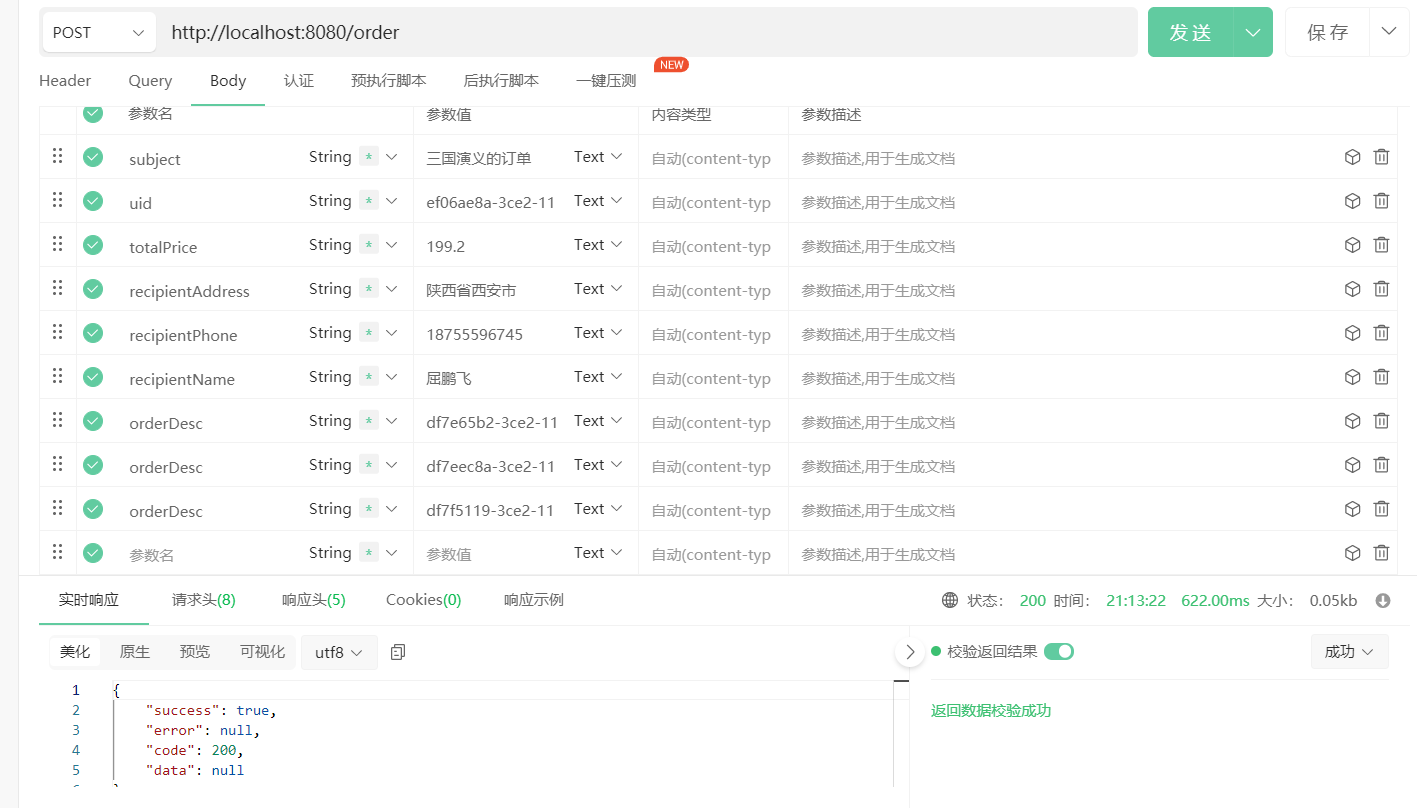Switch to the Header tab
Viewport: 1417px width, 808px height.
[x=65, y=81]
